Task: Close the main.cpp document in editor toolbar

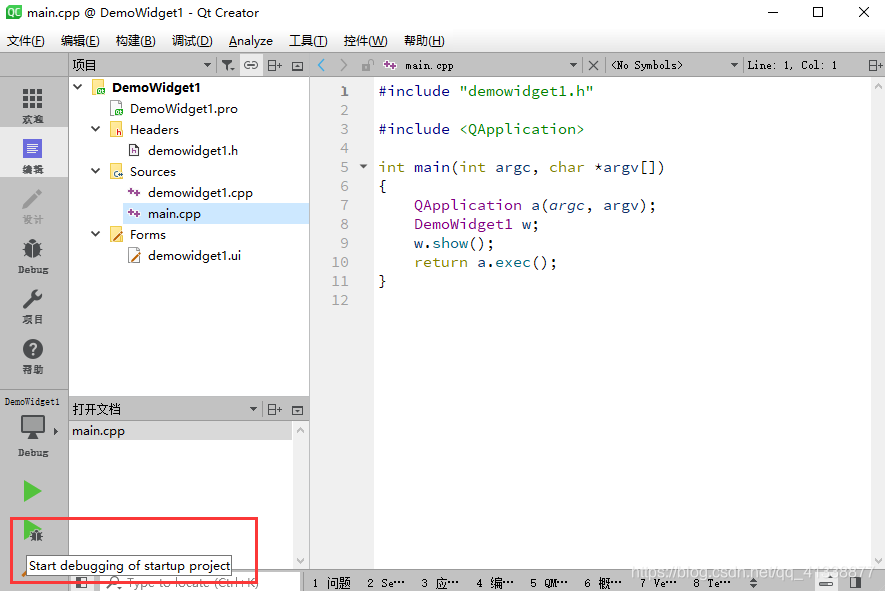Action: click(x=593, y=65)
